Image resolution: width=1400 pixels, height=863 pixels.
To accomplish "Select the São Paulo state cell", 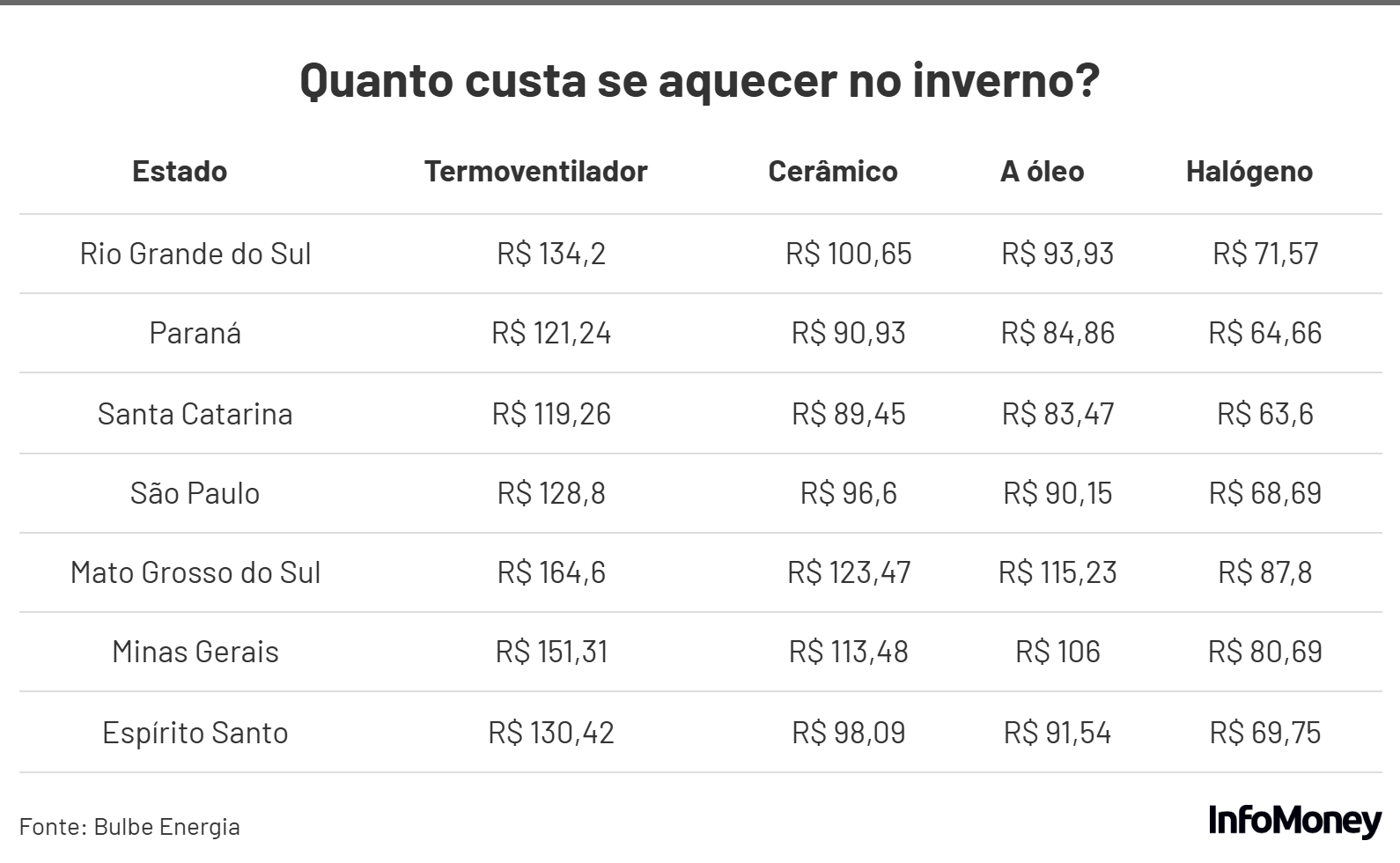I will coord(195,493).
